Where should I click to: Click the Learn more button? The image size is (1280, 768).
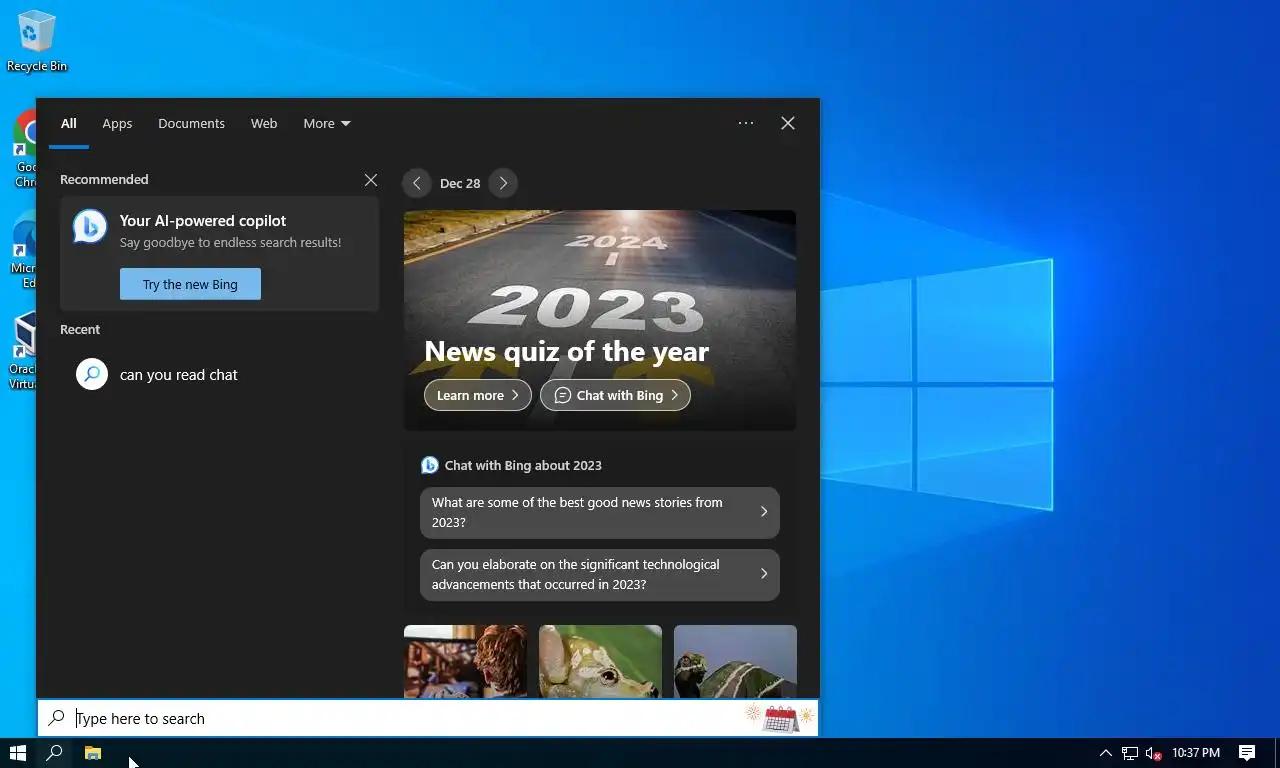tap(478, 395)
